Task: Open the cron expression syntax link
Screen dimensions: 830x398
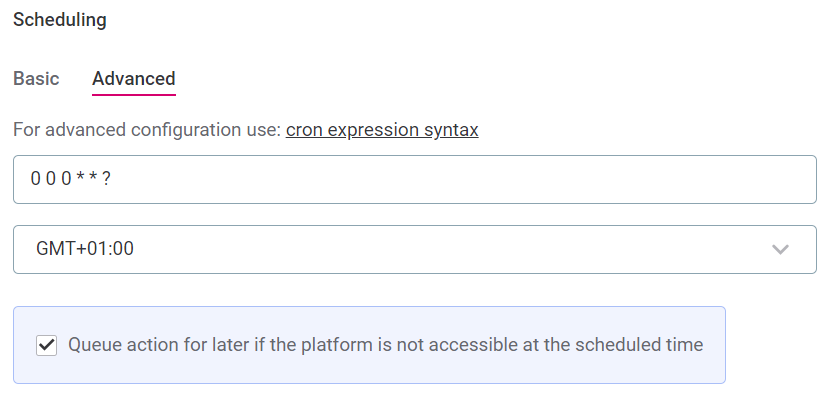Action: (382, 130)
